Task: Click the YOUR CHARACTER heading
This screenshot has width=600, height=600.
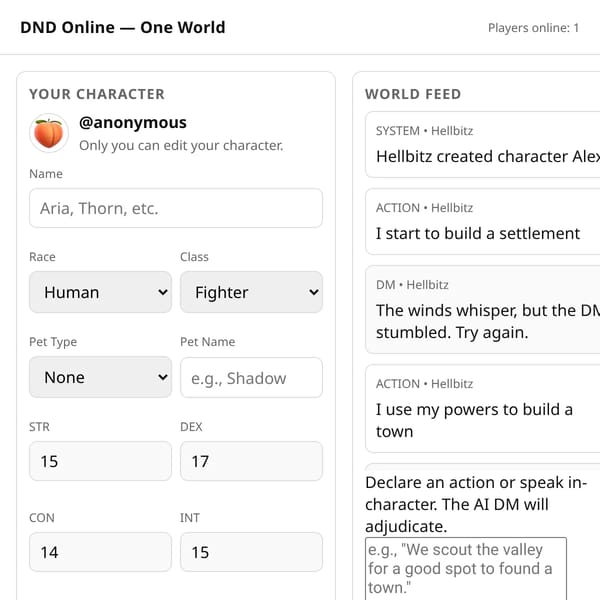Action: click(x=97, y=94)
